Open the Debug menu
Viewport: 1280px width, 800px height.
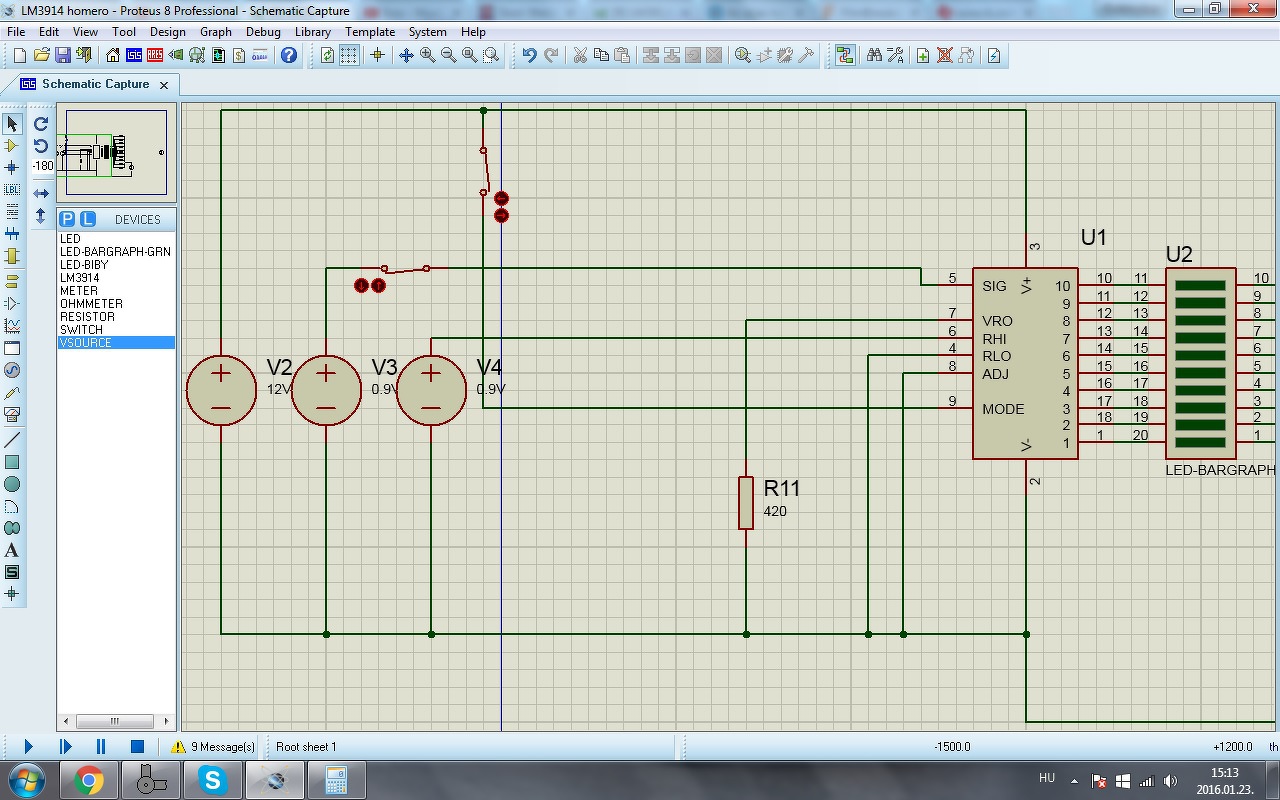pyautogui.click(x=263, y=32)
